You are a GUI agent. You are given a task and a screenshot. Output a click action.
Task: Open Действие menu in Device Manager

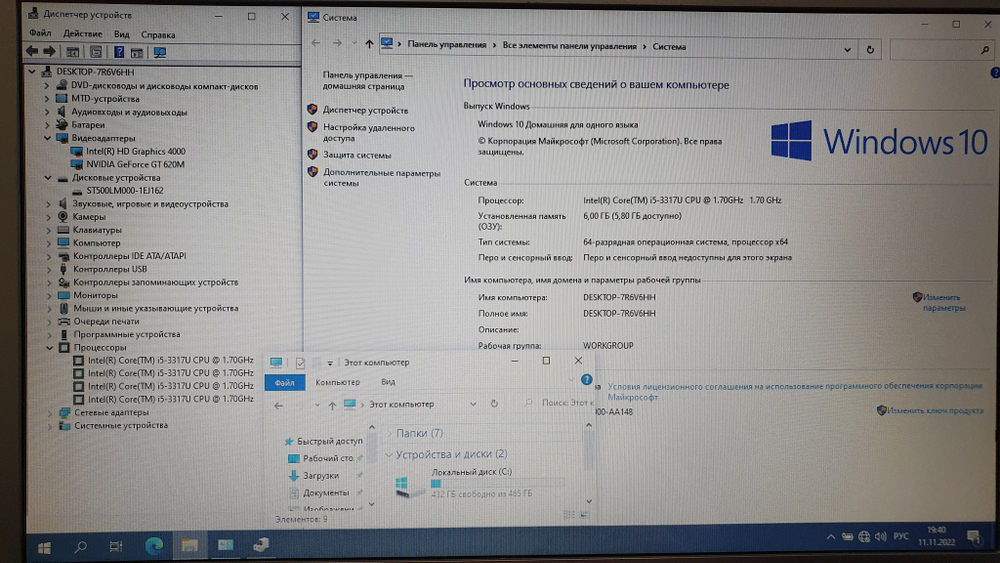tap(82, 34)
